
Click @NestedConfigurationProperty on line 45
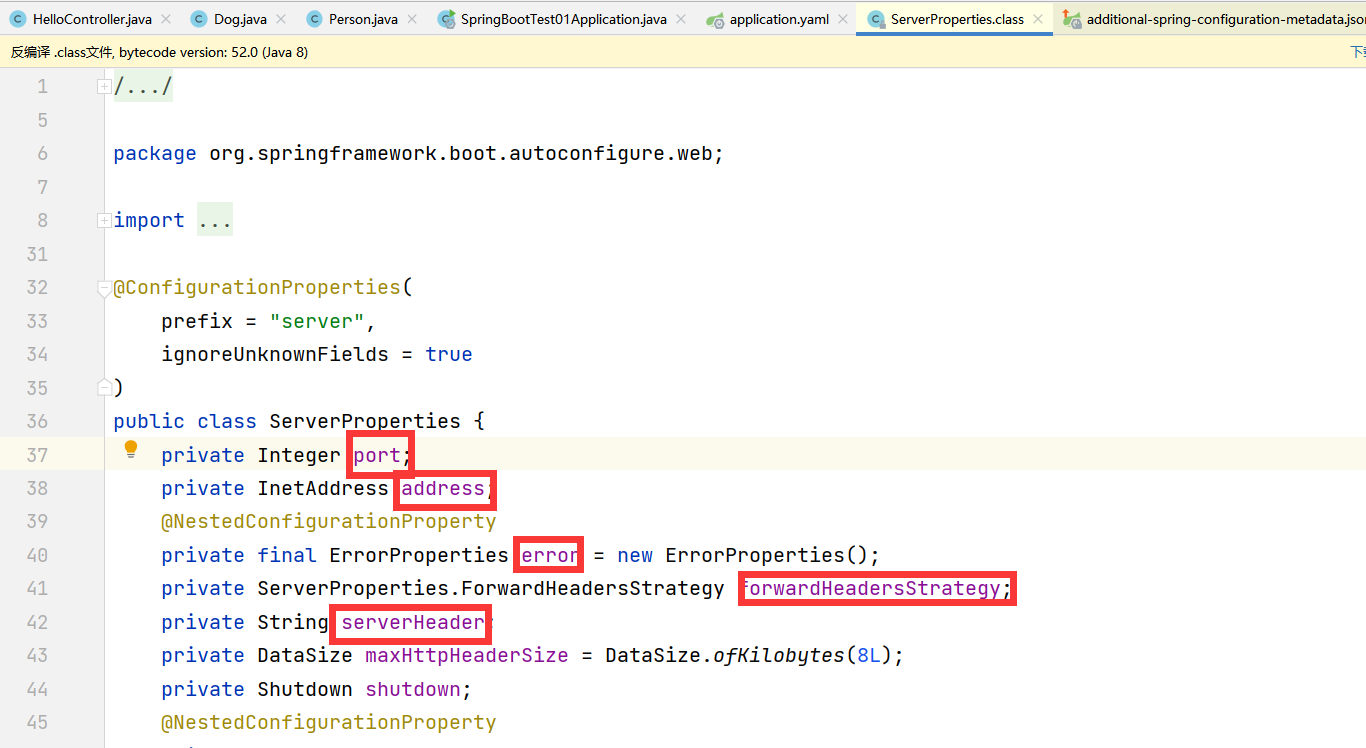tap(329, 722)
